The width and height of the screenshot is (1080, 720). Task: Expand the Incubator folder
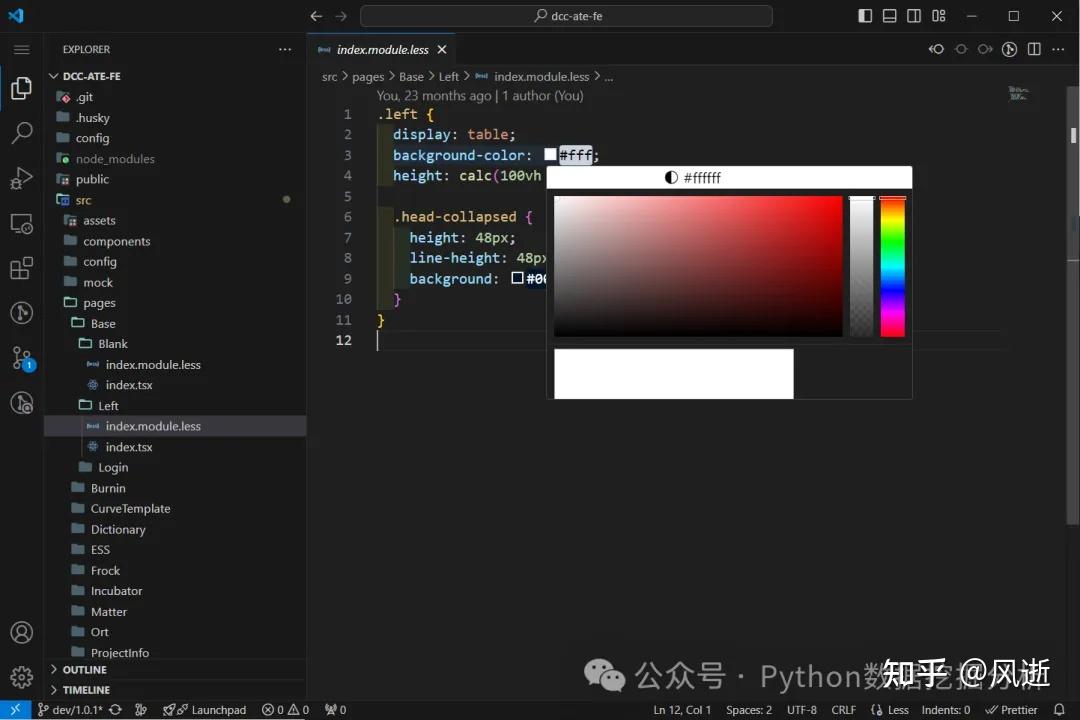coord(176,590)
